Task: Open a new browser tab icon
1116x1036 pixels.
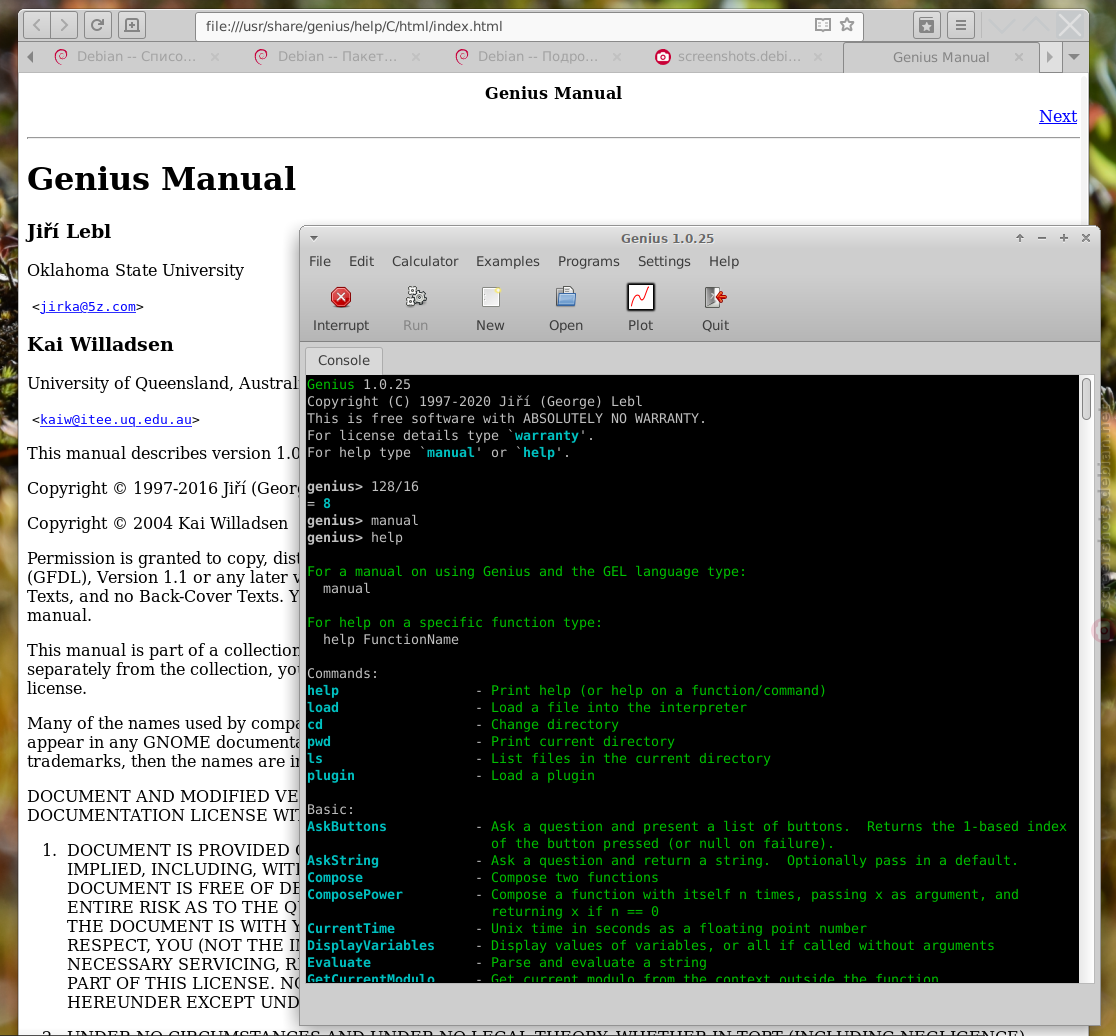Action: click(x=132, y=26)
